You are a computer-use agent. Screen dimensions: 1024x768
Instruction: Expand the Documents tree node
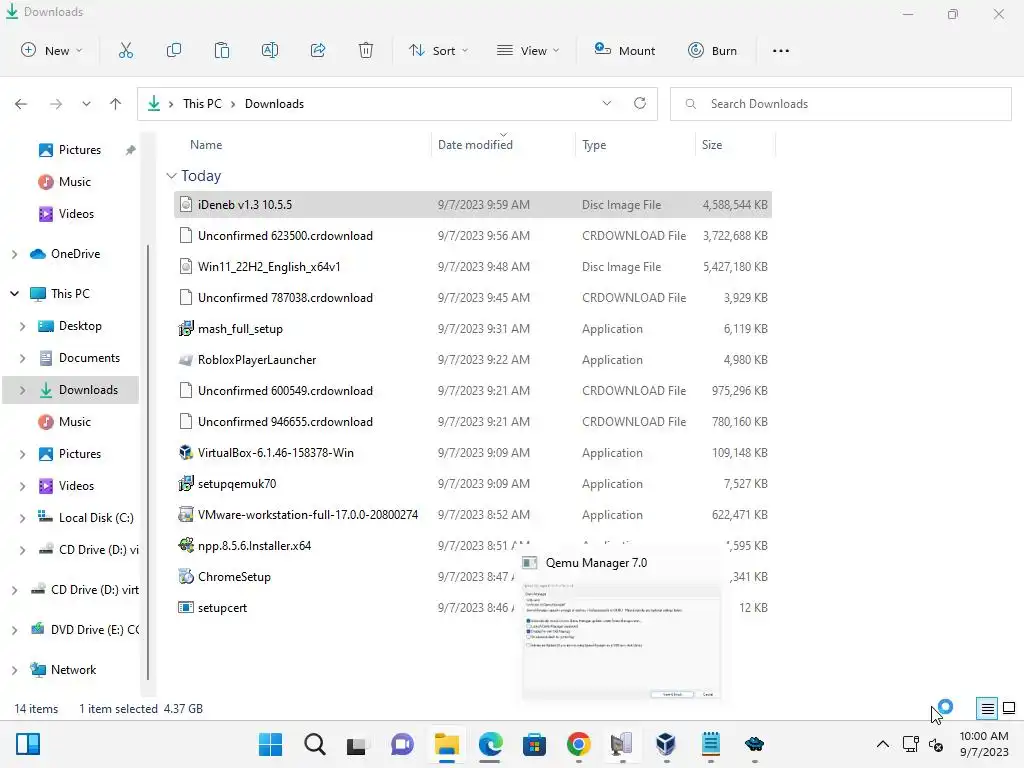[x=22, y=358]
